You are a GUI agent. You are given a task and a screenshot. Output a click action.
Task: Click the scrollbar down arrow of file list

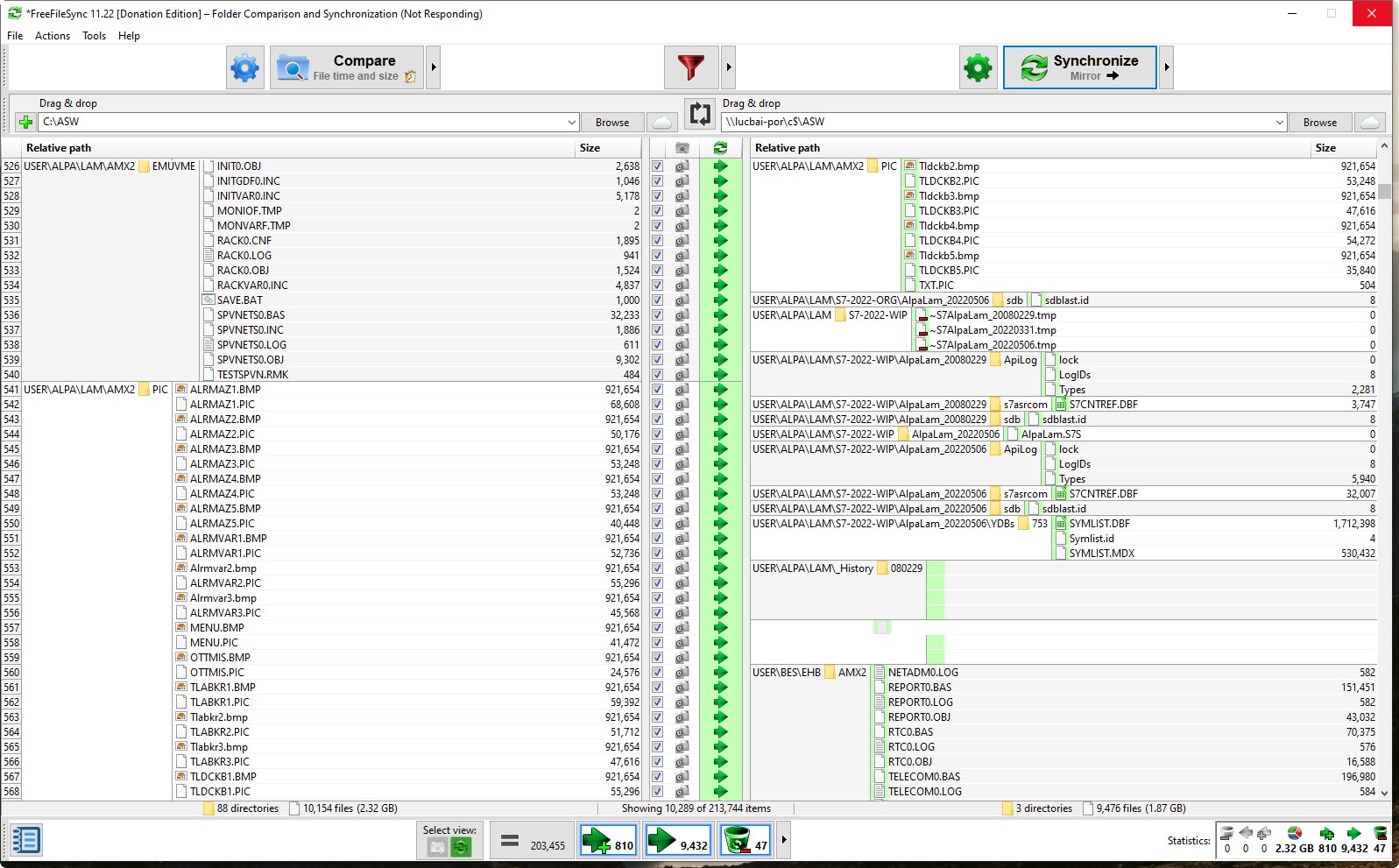tap(1384, 793)
